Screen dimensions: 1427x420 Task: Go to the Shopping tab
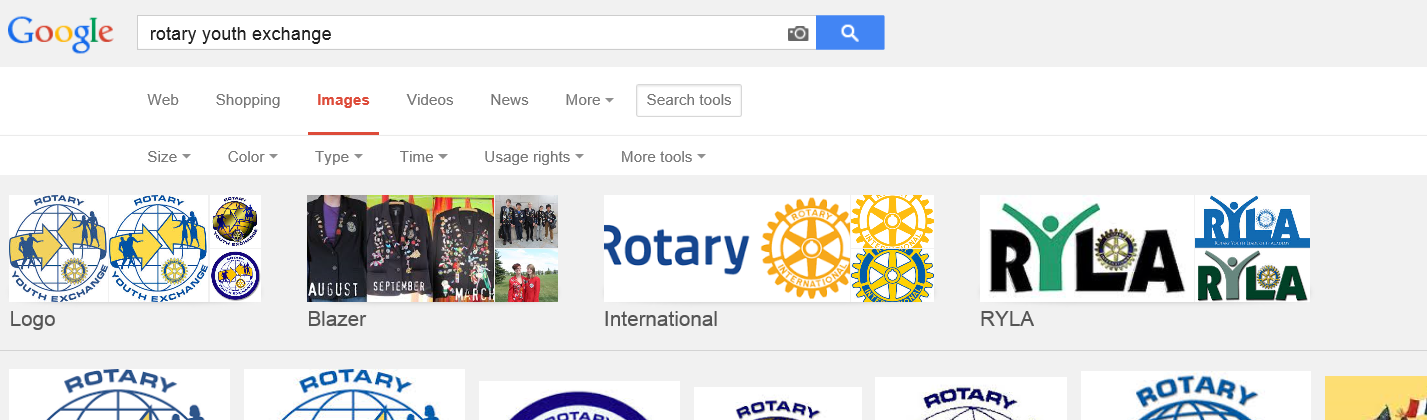248,100
